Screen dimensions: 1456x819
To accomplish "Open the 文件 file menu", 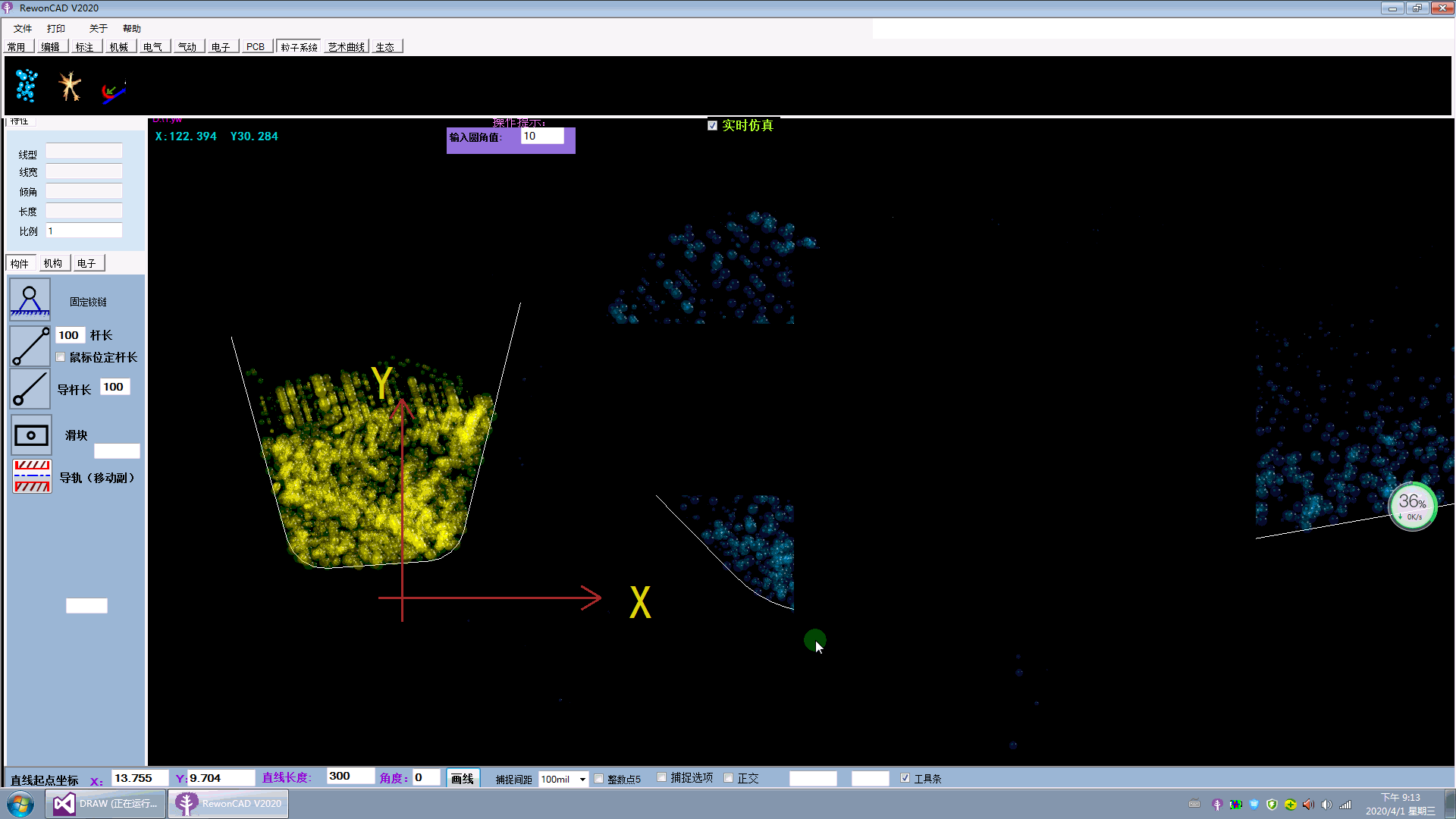I will (x=23, y=29).
